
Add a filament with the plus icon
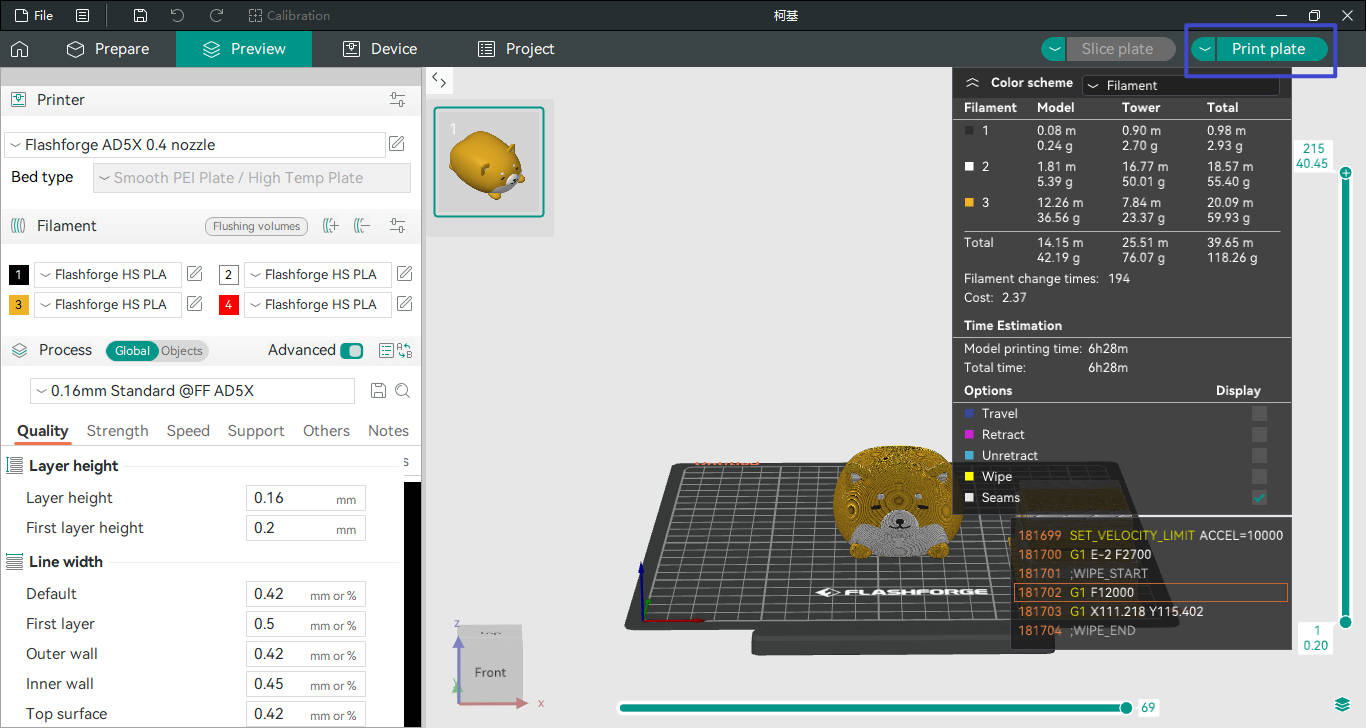tap(331, 226)
